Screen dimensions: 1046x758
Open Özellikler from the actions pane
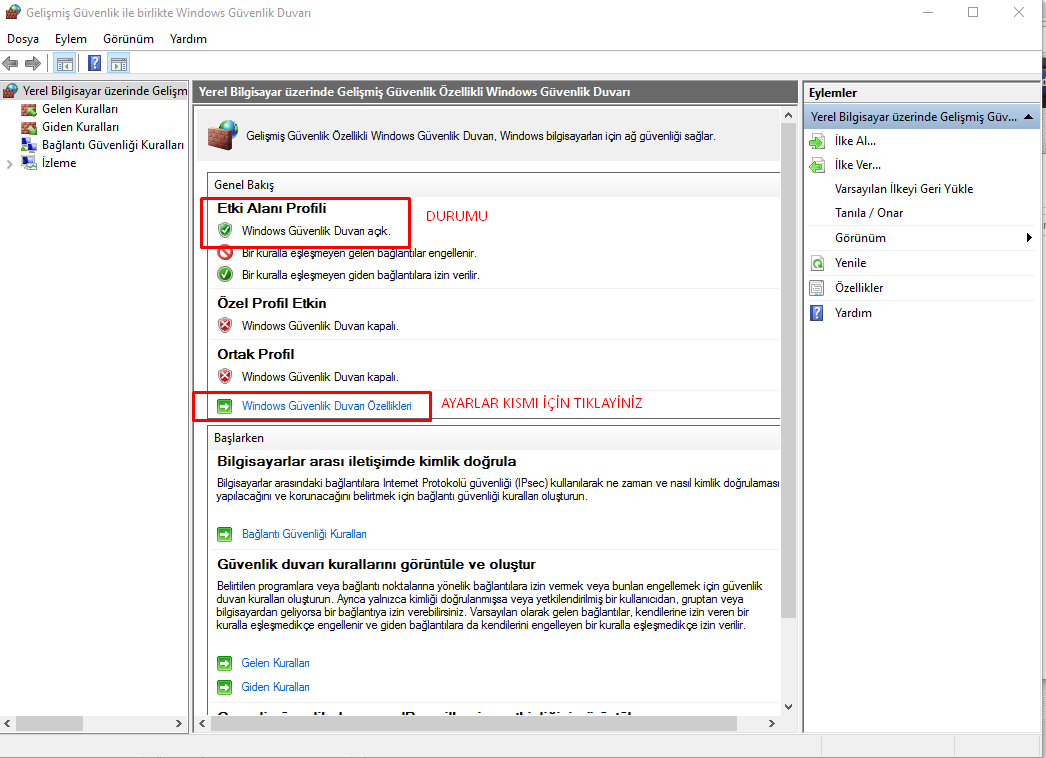858,288
